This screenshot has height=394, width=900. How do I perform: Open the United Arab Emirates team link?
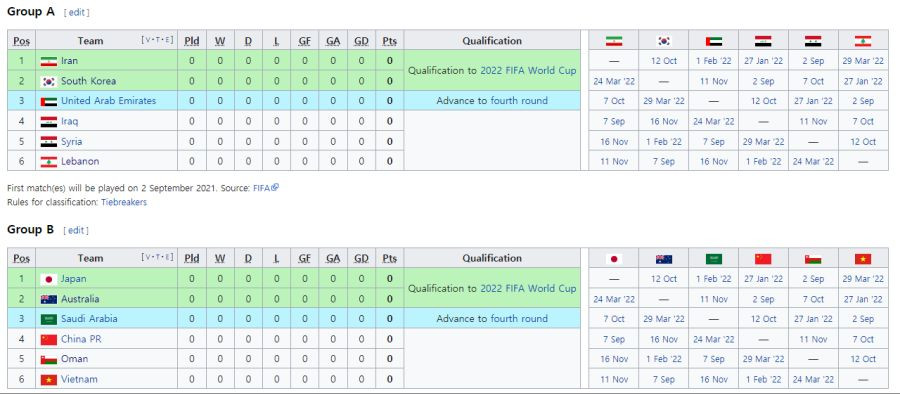coord(108,101)
